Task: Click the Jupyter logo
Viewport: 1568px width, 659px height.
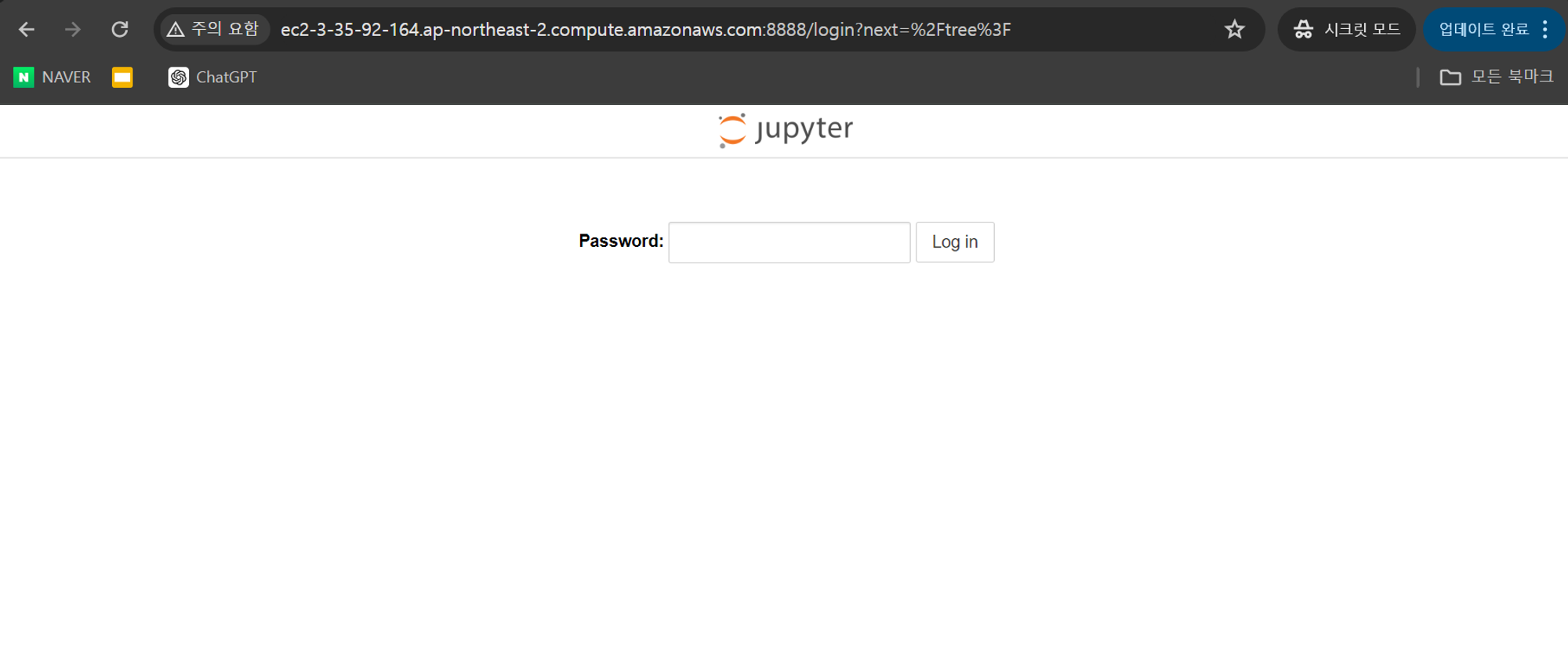Action: (x=786, y=130)
